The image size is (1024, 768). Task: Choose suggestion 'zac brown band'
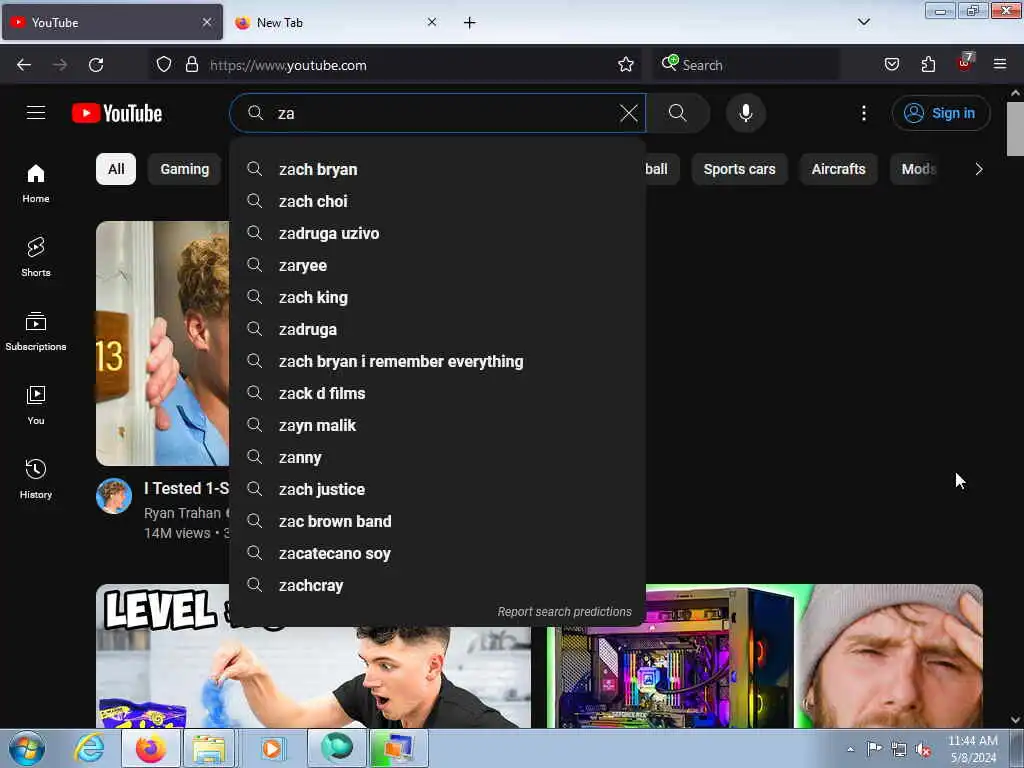point(438,521)
